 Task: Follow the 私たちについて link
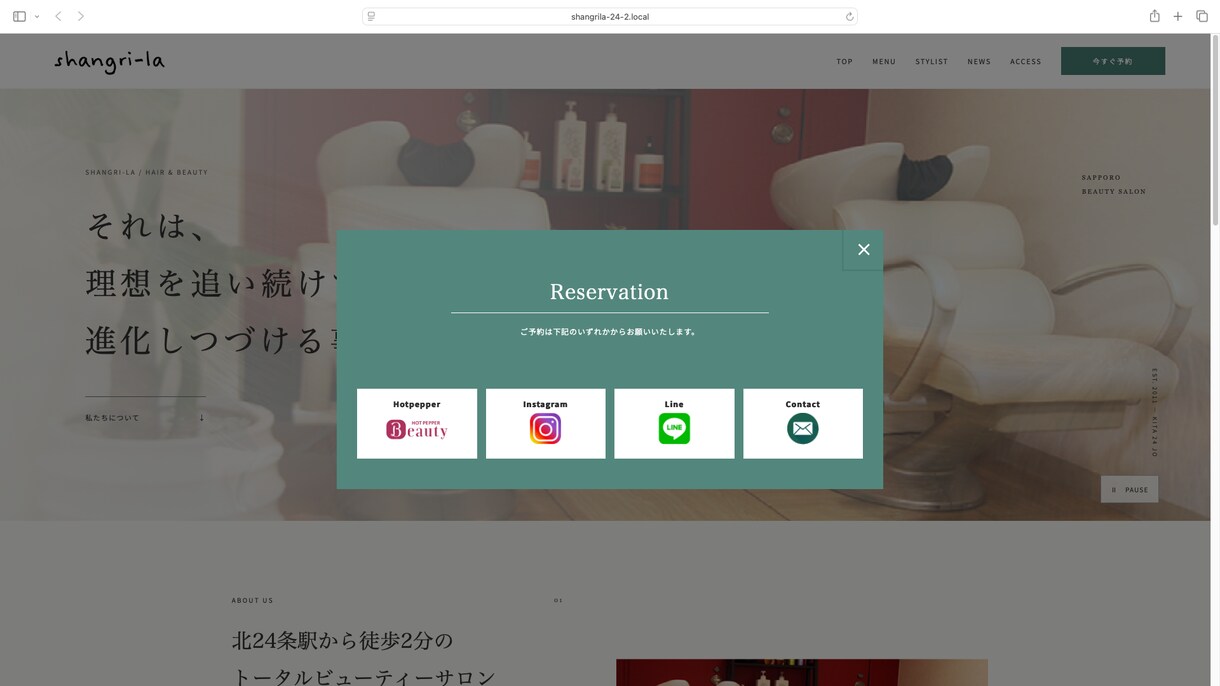[x=145, y=417]
